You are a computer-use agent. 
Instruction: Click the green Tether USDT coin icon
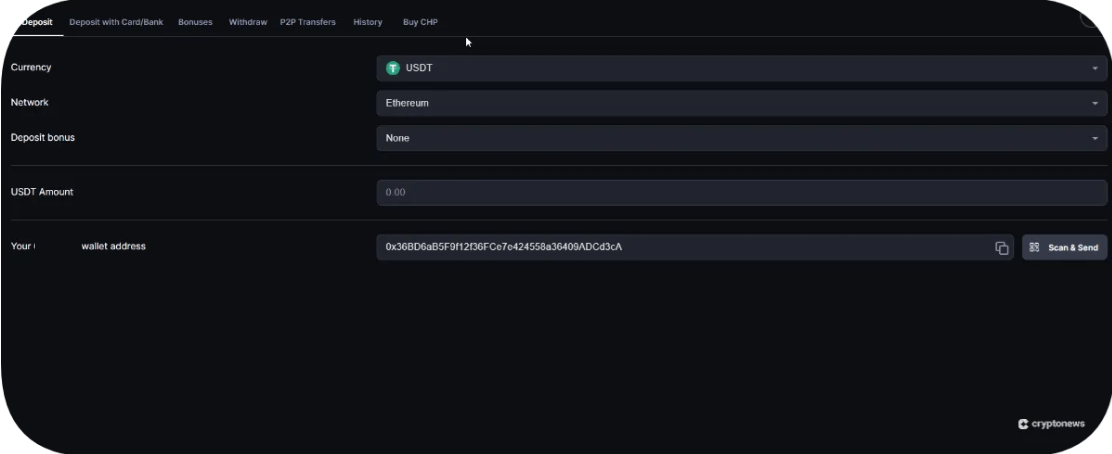393,68
